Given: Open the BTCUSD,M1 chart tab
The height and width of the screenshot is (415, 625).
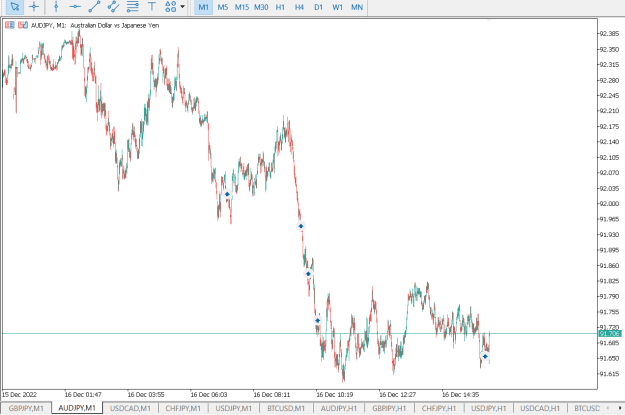Looking at the screenshot, I should pyautogui.click(x=286, y=408).
